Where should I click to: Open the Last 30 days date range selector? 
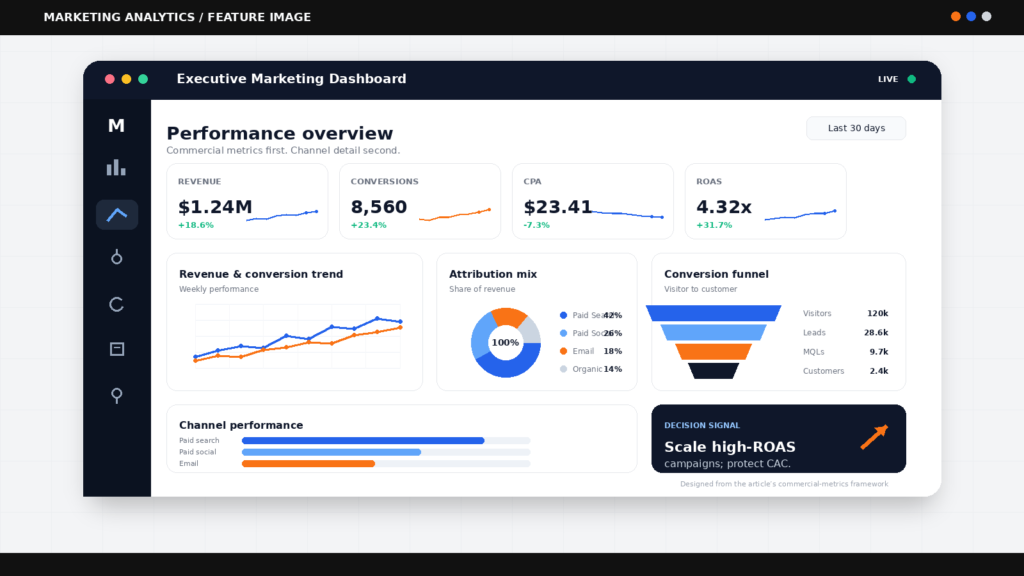[856, 128]
